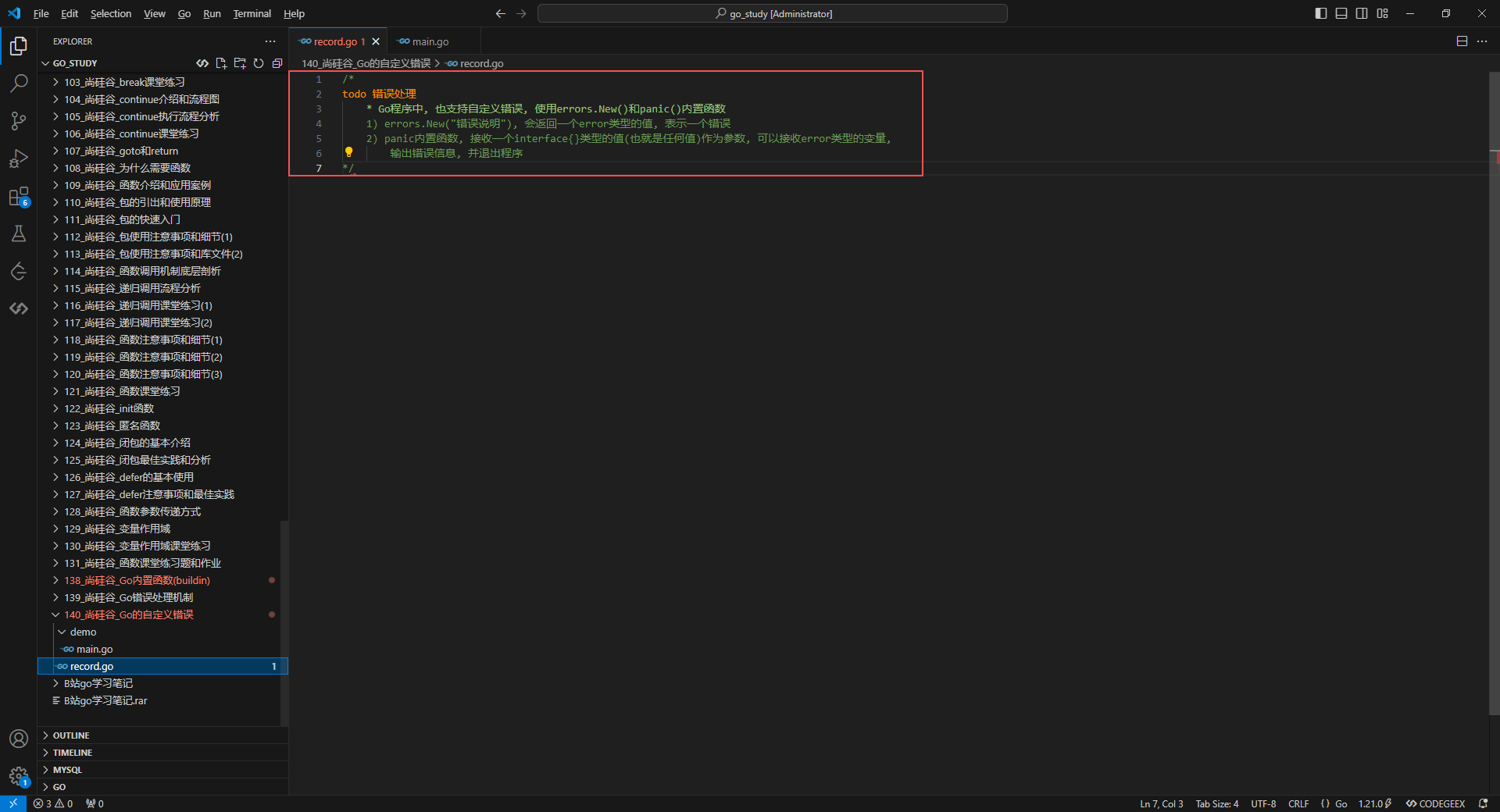This screenshot has width=1500, height=812.
Task: Change Tab Size: 4 indentation setting
Action: (x=1216, y=803)
